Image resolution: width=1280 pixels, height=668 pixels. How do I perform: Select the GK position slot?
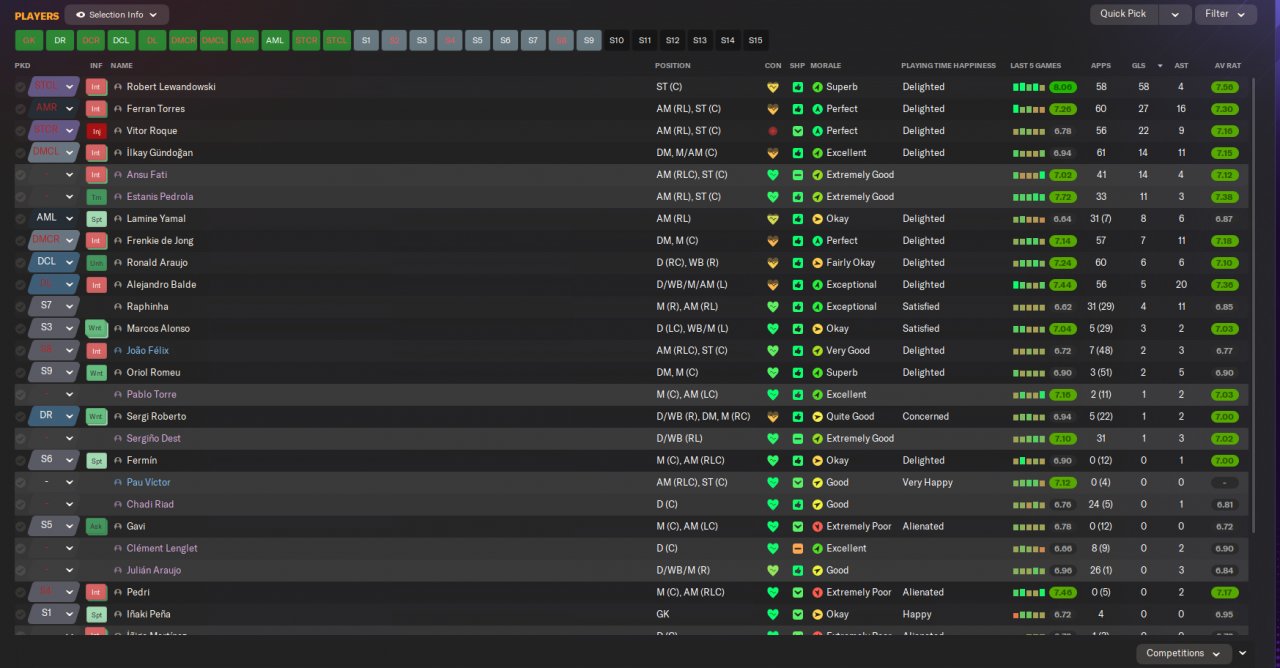29,41
